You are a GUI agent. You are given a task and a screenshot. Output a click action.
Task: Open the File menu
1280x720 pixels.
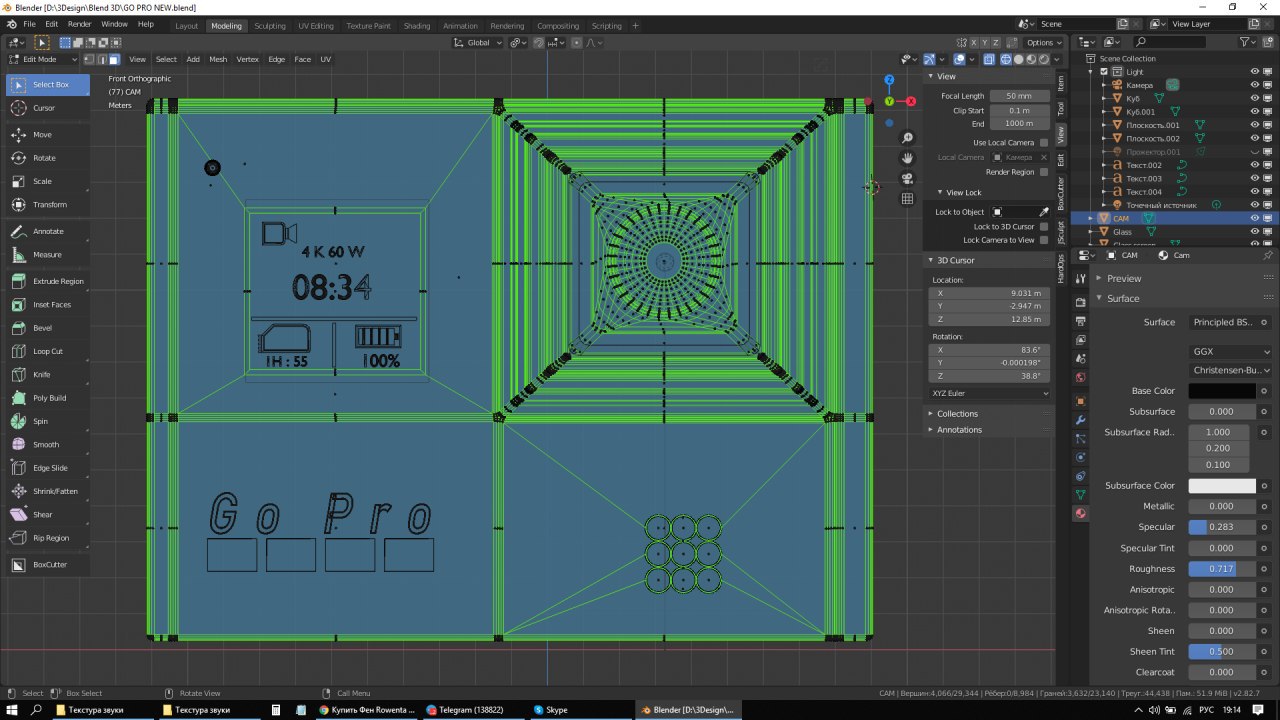29,24
